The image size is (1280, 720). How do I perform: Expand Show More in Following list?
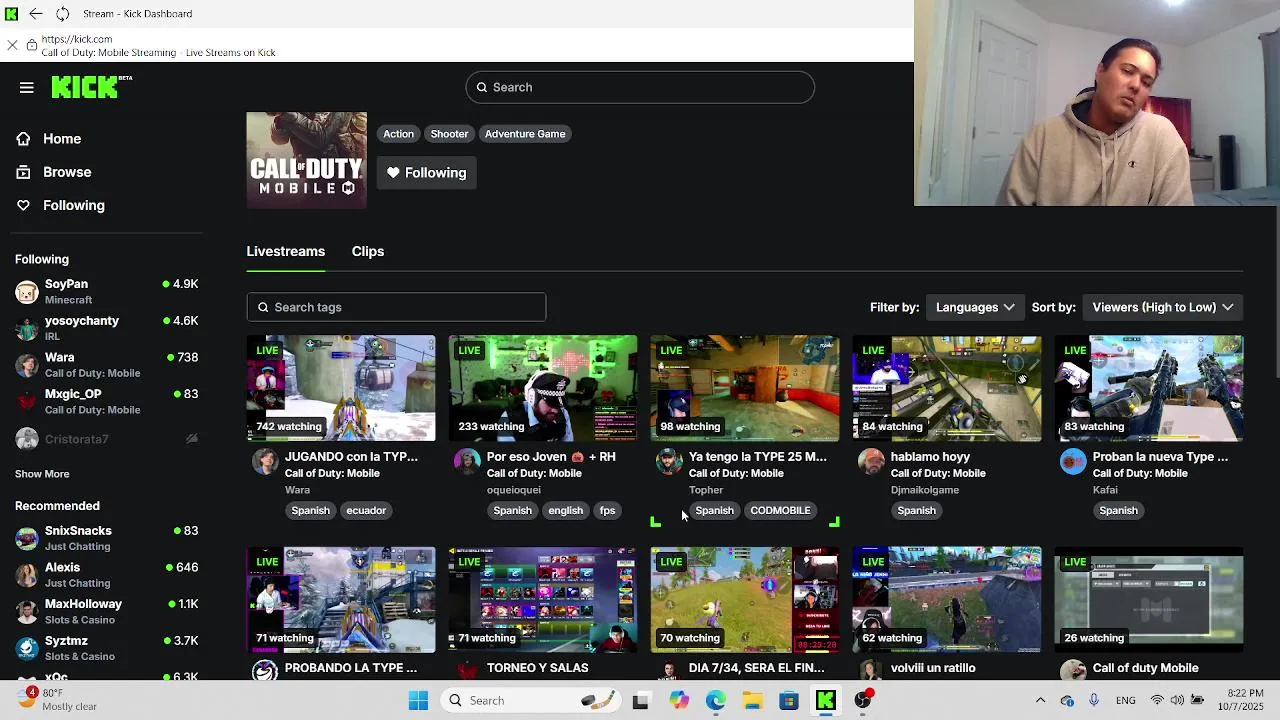42,474
